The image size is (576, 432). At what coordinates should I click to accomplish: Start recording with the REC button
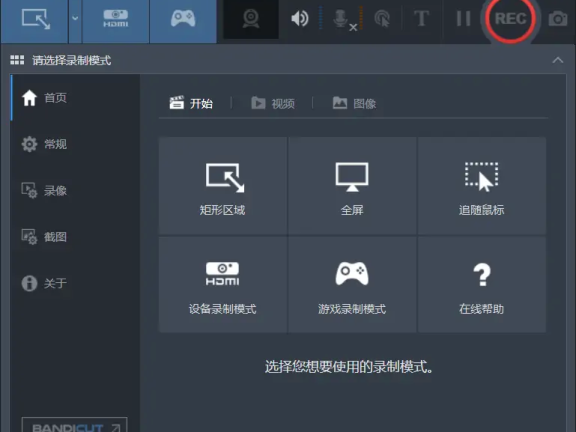510,18
